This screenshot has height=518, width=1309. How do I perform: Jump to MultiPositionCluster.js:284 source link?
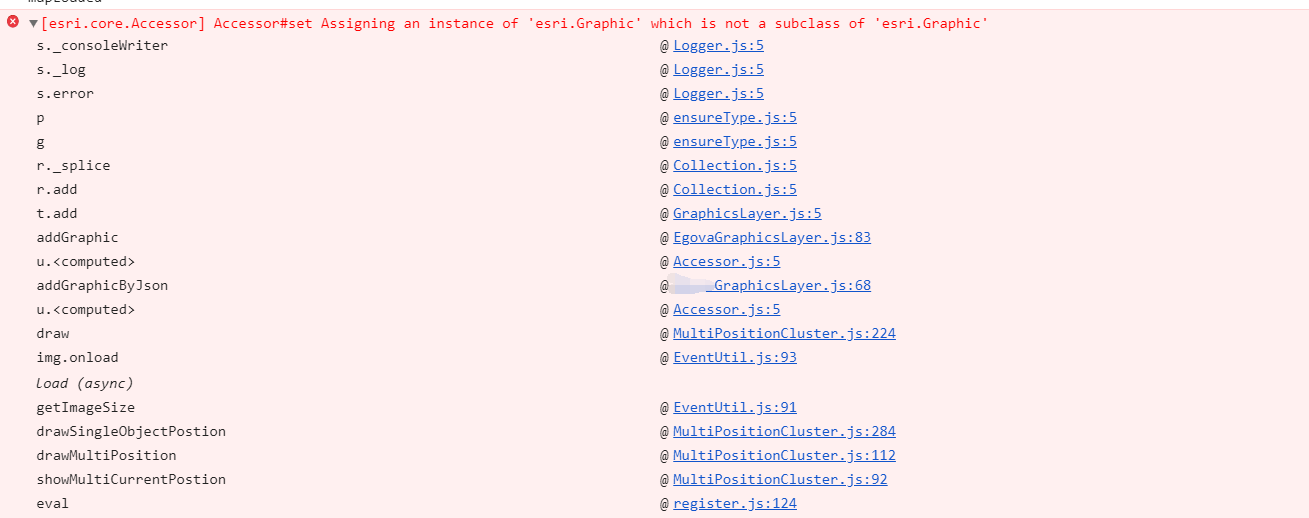[x=783, y=431]
